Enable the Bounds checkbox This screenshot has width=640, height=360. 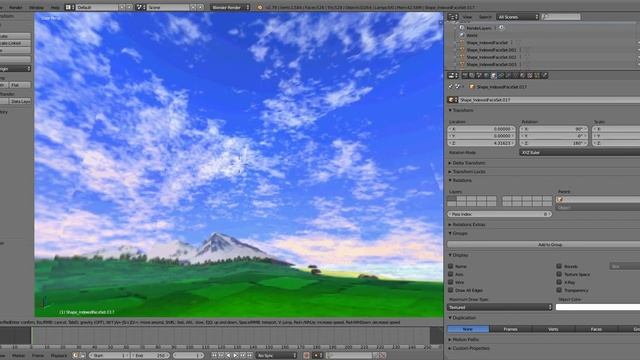[x=559, y=266]
